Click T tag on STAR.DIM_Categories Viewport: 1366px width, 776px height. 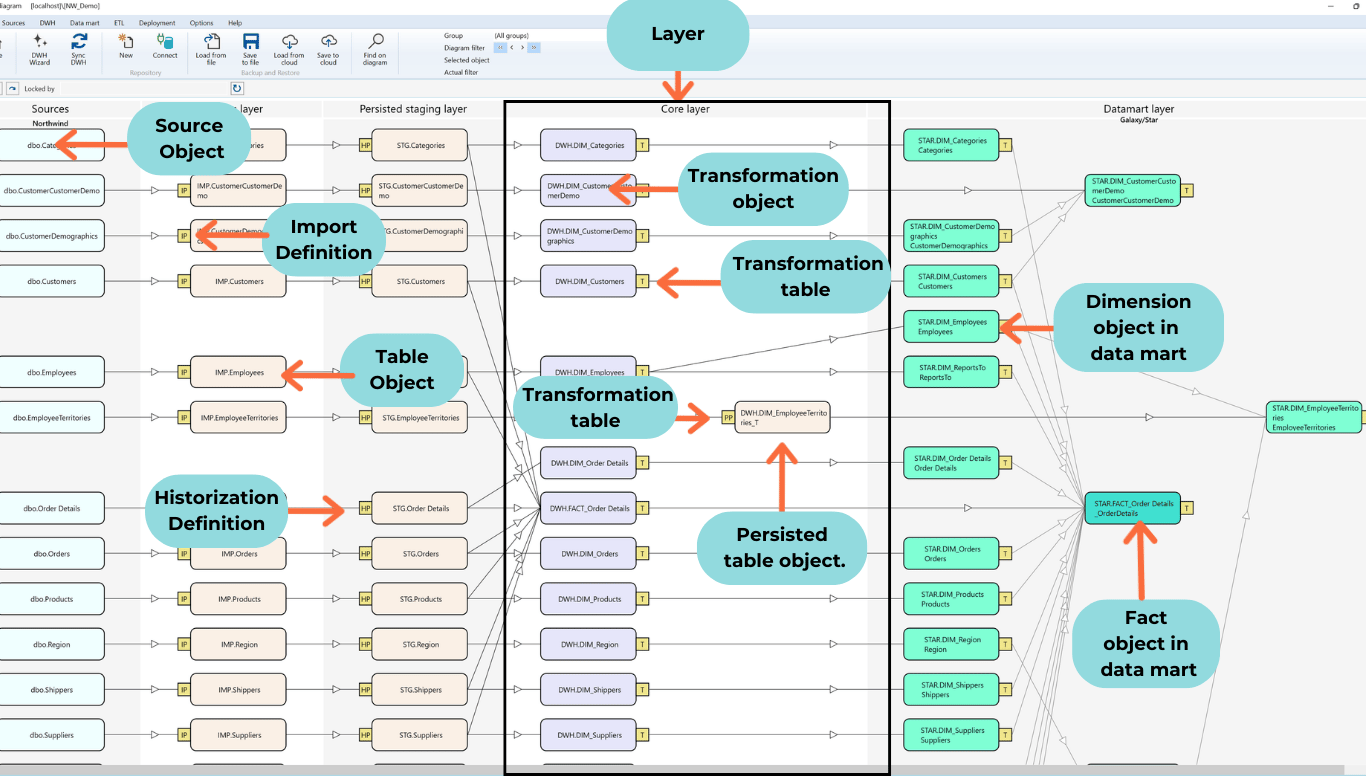pos(1005,145)
